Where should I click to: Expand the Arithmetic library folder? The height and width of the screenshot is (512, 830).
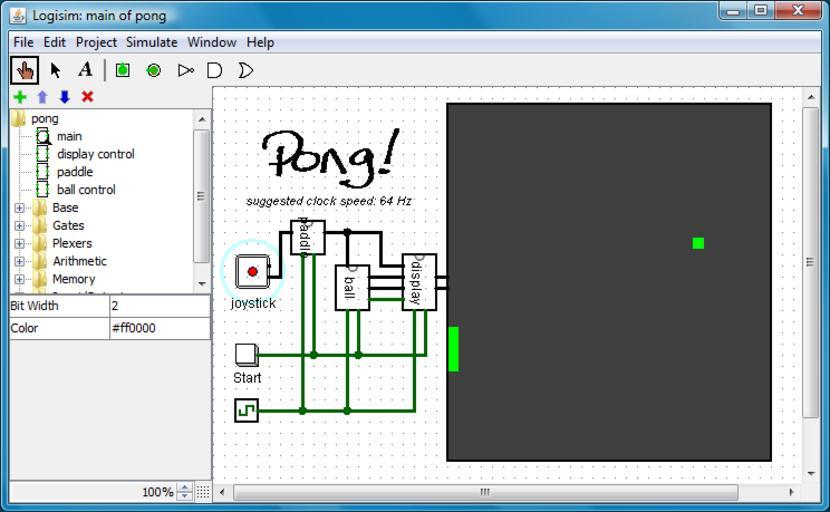coord(19,262)
